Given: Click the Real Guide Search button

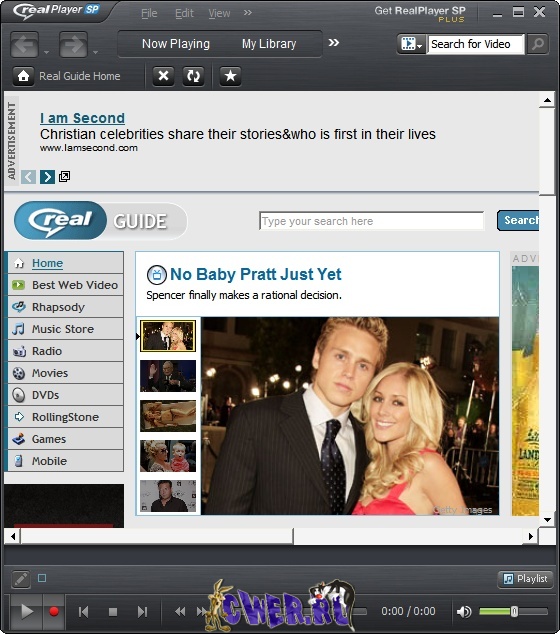Looking at the screenshot, I should [518, 220].
